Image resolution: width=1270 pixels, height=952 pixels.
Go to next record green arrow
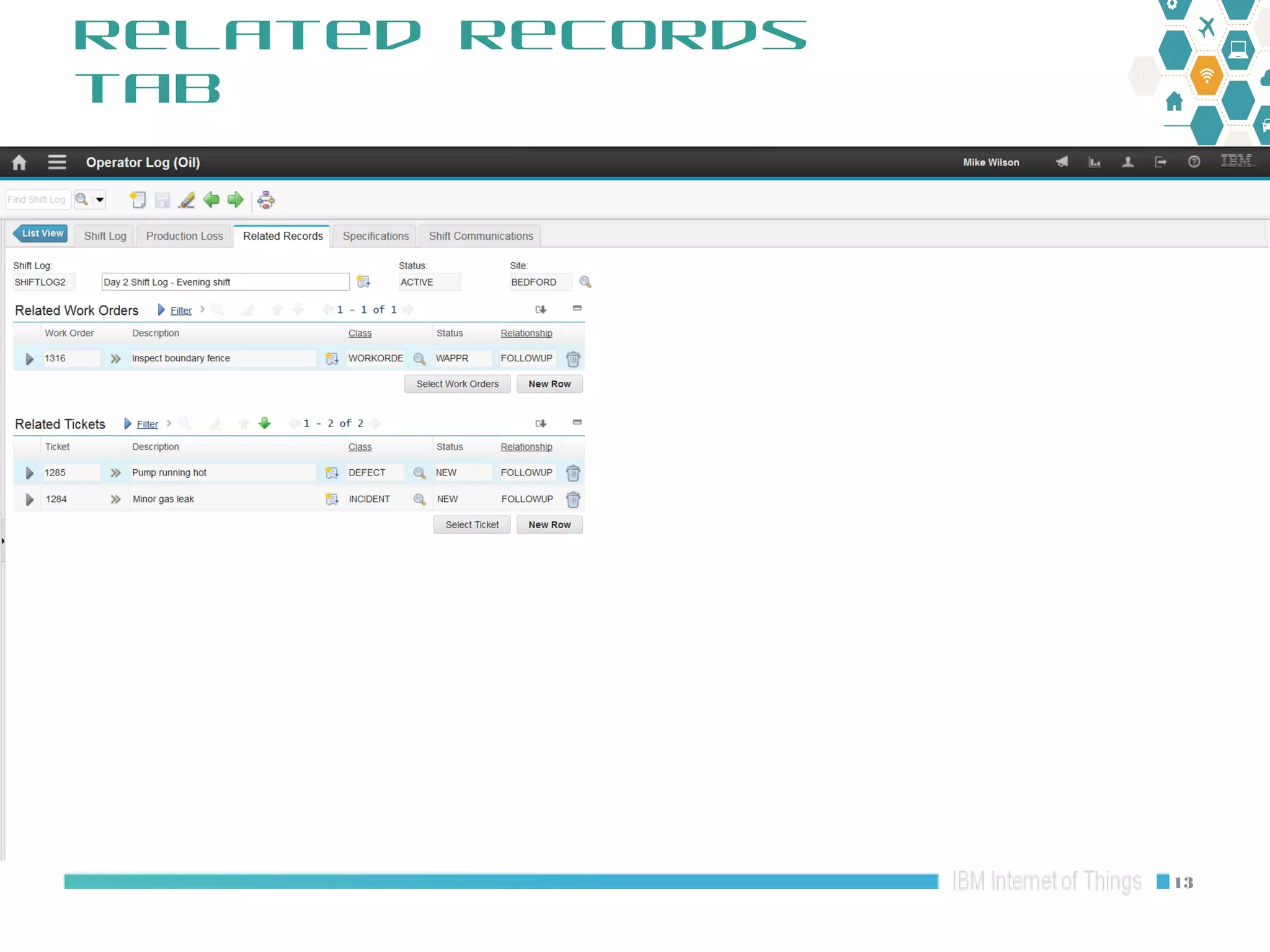pos(235,199)
